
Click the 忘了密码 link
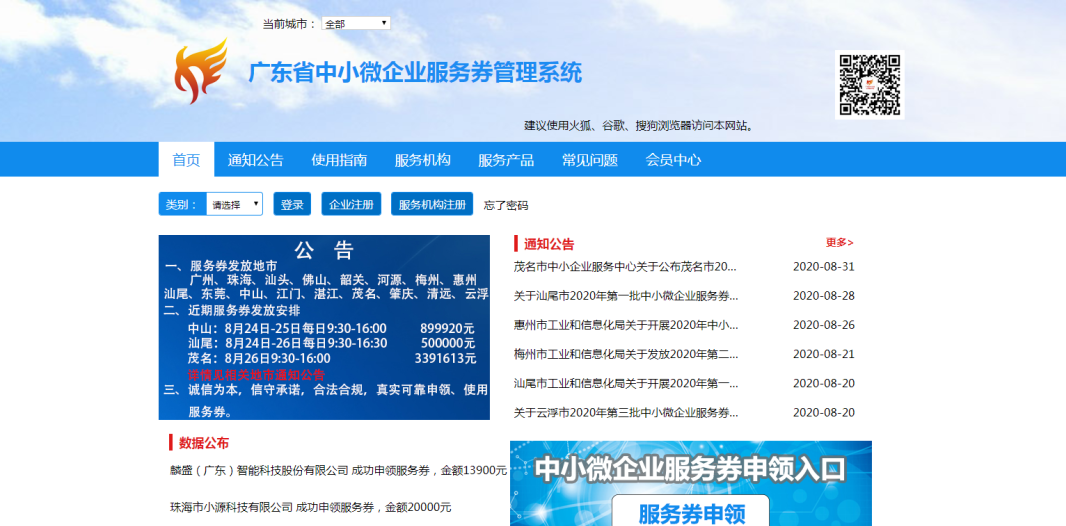click(506, 205)
